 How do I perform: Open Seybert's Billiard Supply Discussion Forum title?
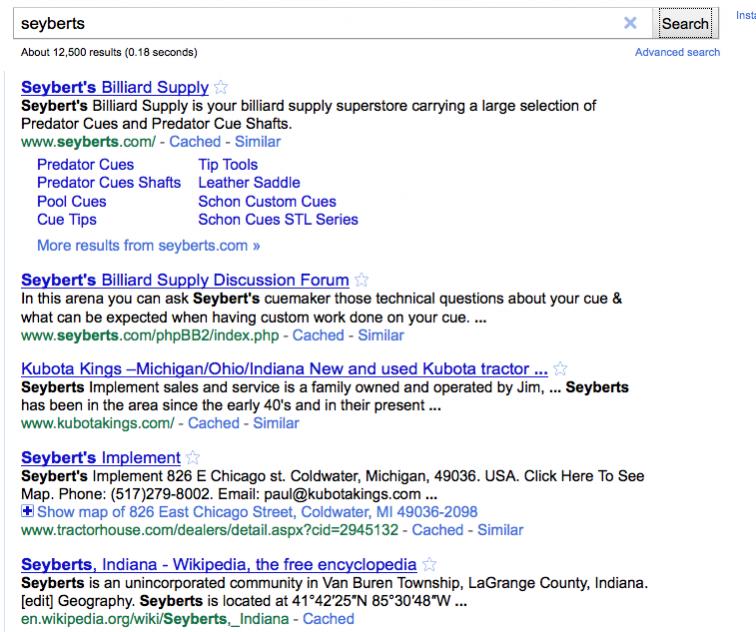tap(185, 280)
